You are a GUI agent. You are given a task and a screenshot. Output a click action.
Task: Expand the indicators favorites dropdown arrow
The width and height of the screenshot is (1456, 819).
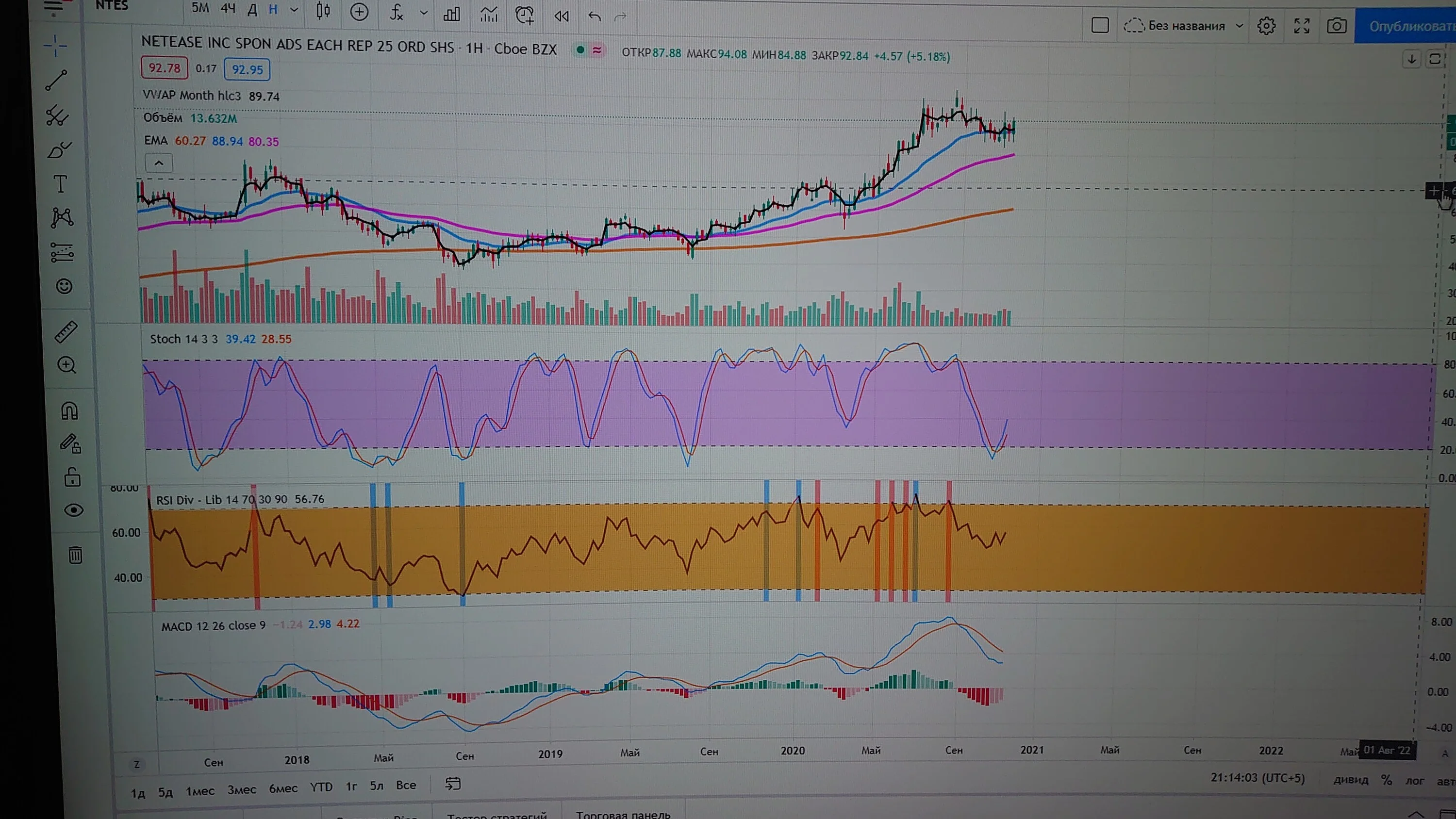(x=423, y=13)
